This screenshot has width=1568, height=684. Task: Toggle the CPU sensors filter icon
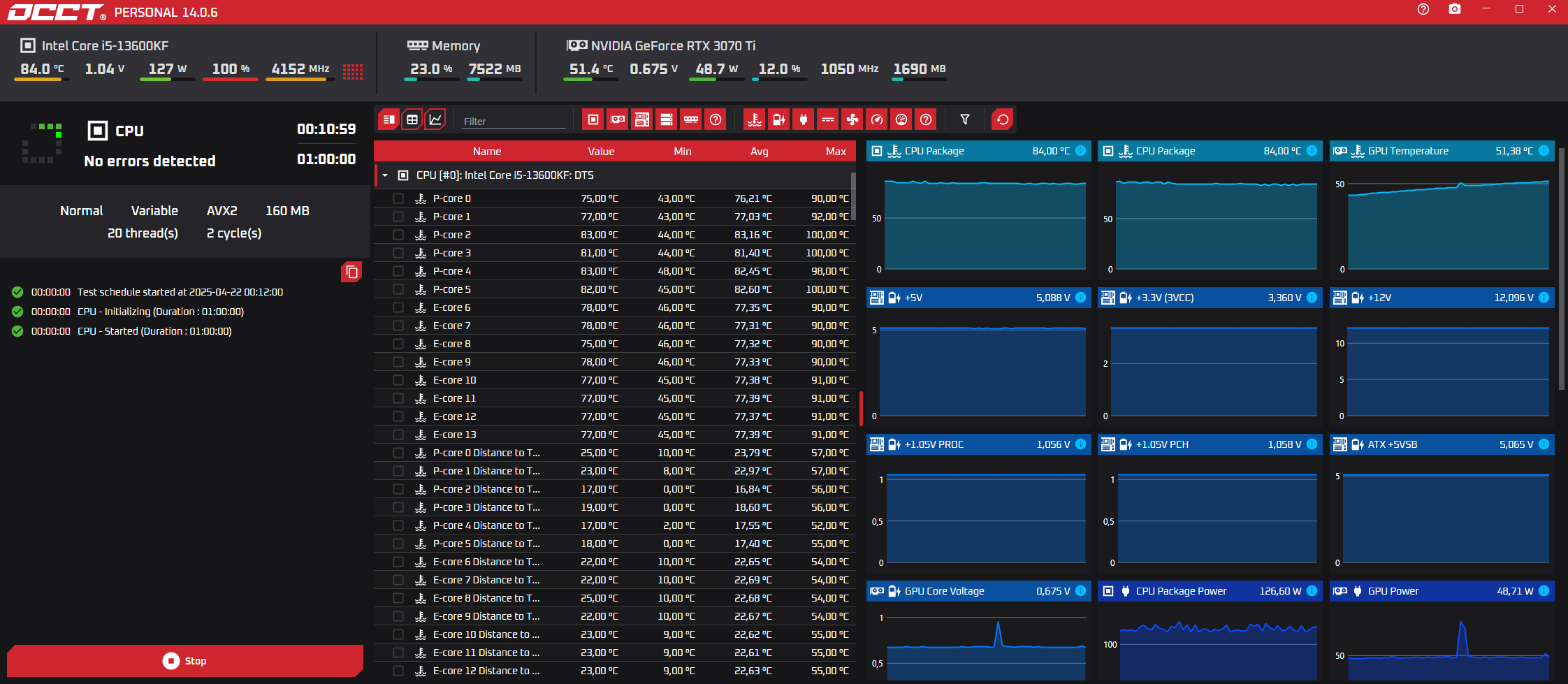pyautogui.click(x=593, y=119)
